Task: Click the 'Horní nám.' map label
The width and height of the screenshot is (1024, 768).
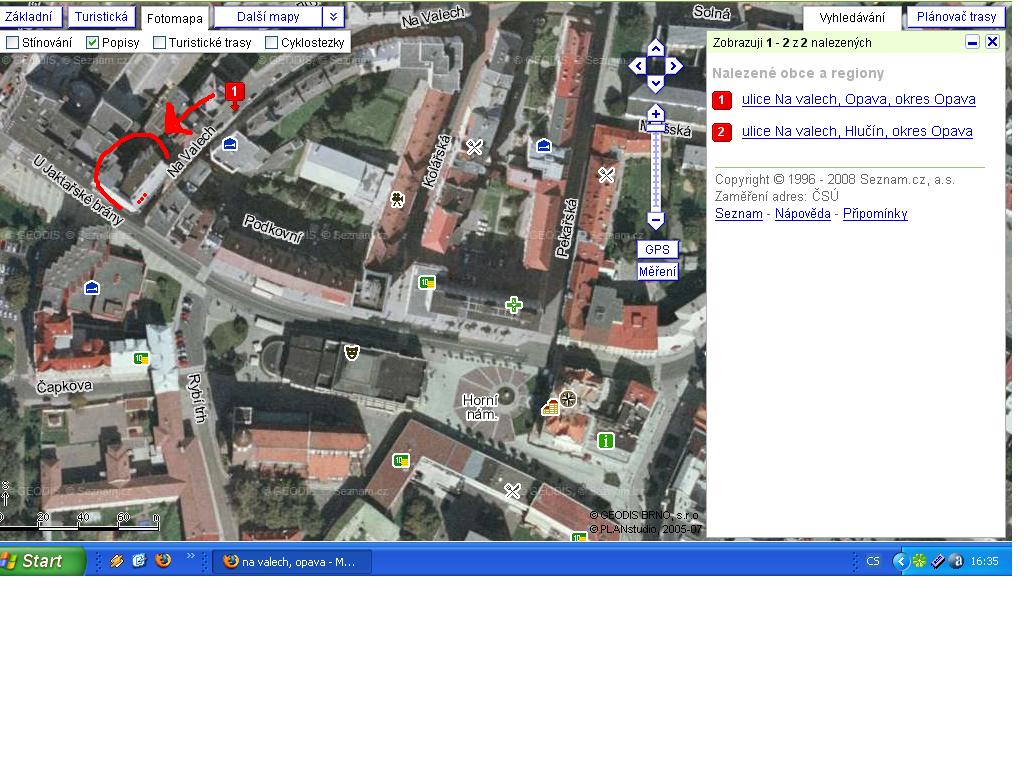Action: pyautogui.click(x=480, y=407)
